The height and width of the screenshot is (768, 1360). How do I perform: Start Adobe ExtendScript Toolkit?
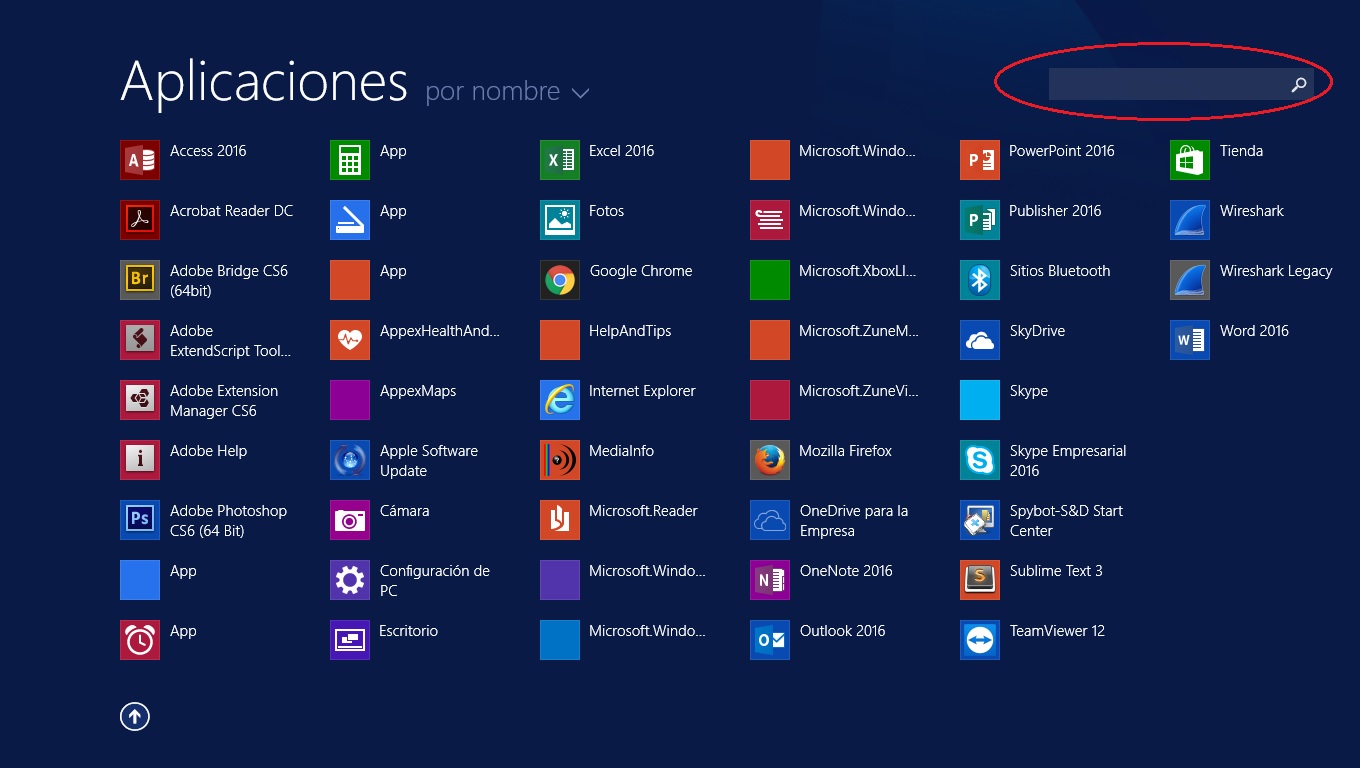(x=140, y=340)
